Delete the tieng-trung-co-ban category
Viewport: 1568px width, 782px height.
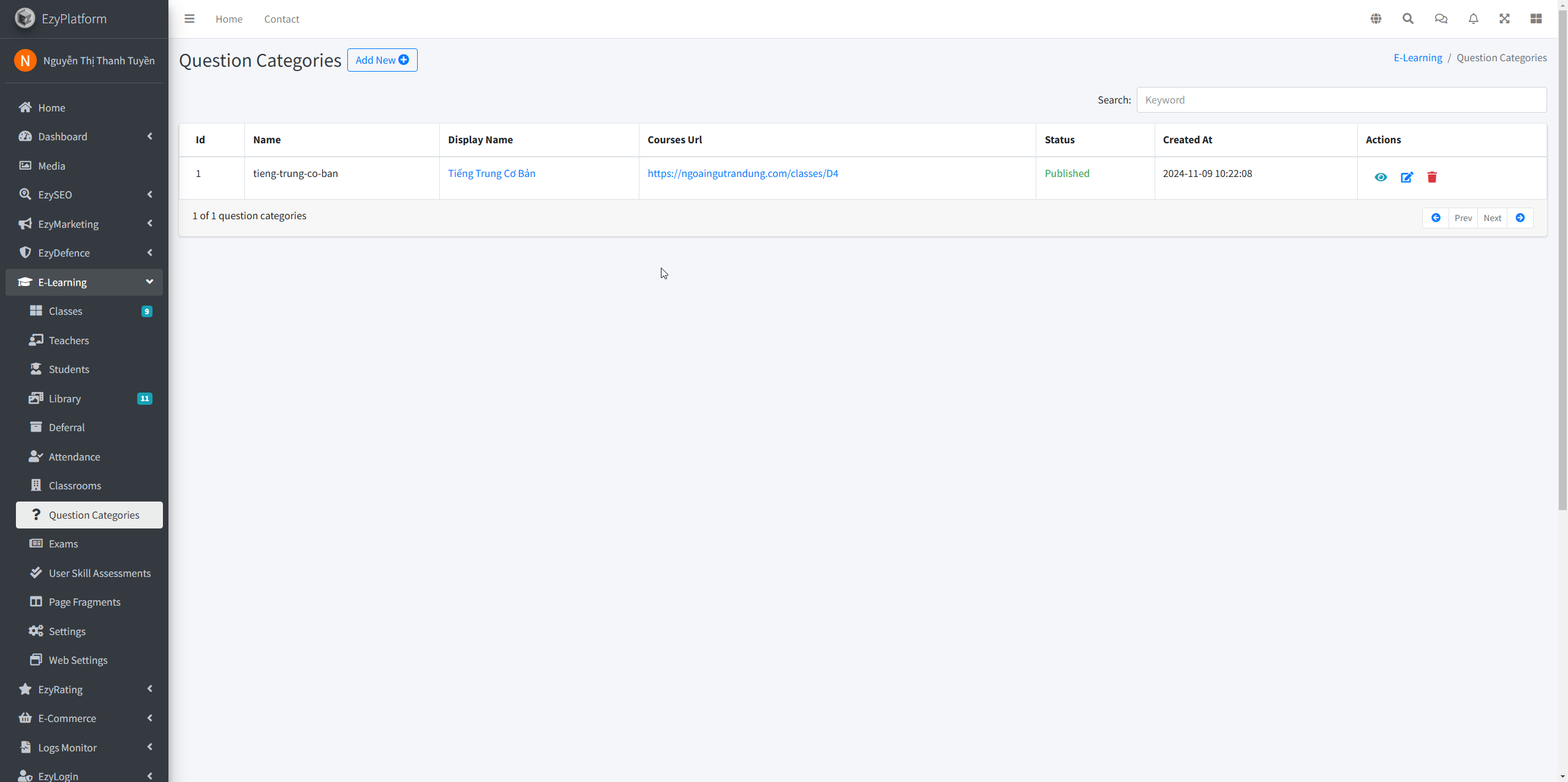1432,178
